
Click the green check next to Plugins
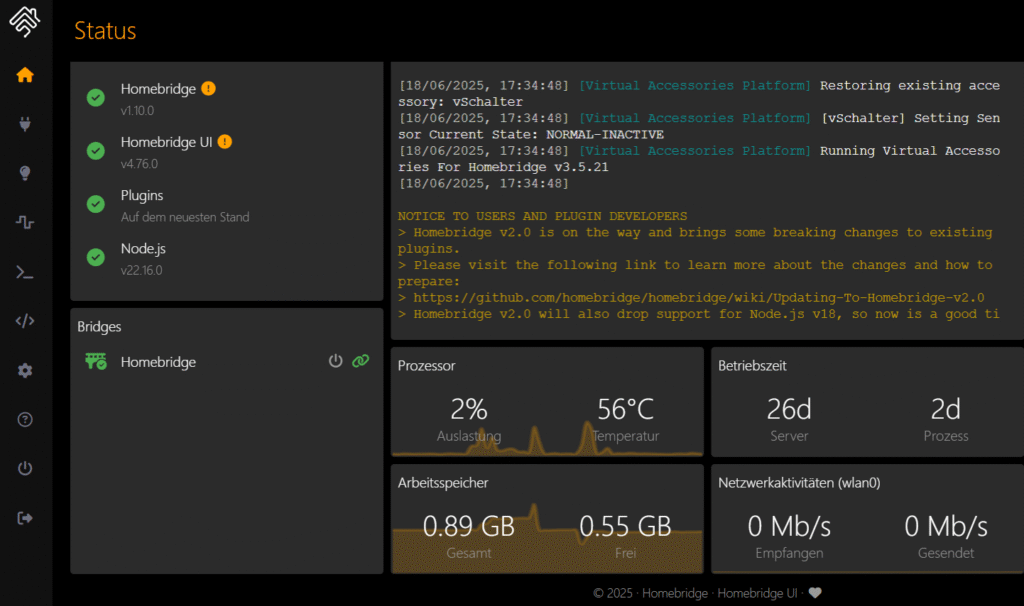pos(96,204)
